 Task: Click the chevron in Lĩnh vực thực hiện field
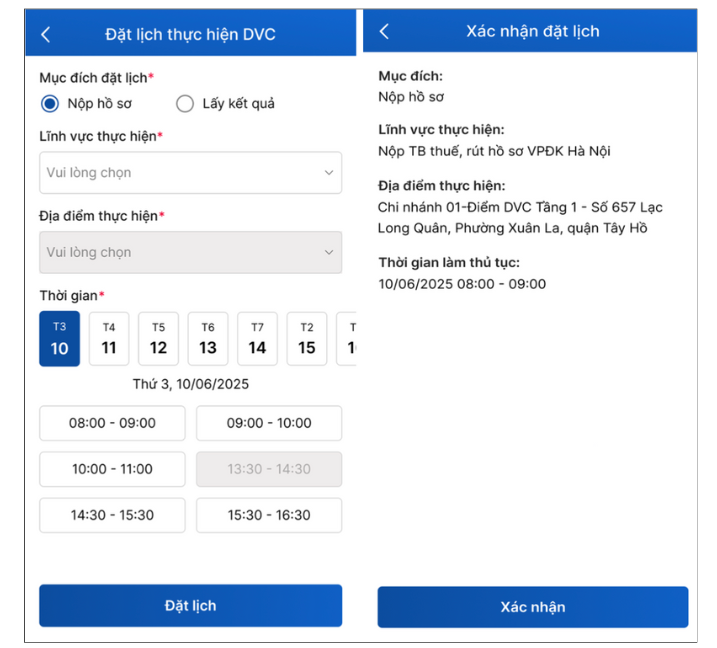pos(329,173)
